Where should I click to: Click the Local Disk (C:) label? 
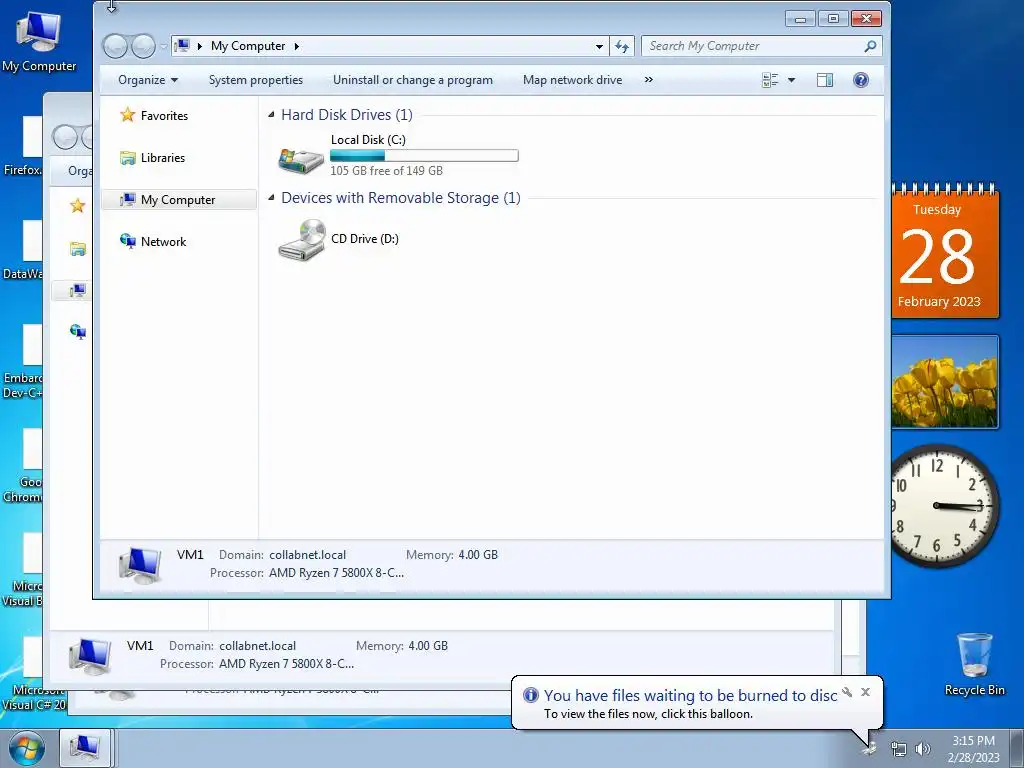click(x=368, y=140)
